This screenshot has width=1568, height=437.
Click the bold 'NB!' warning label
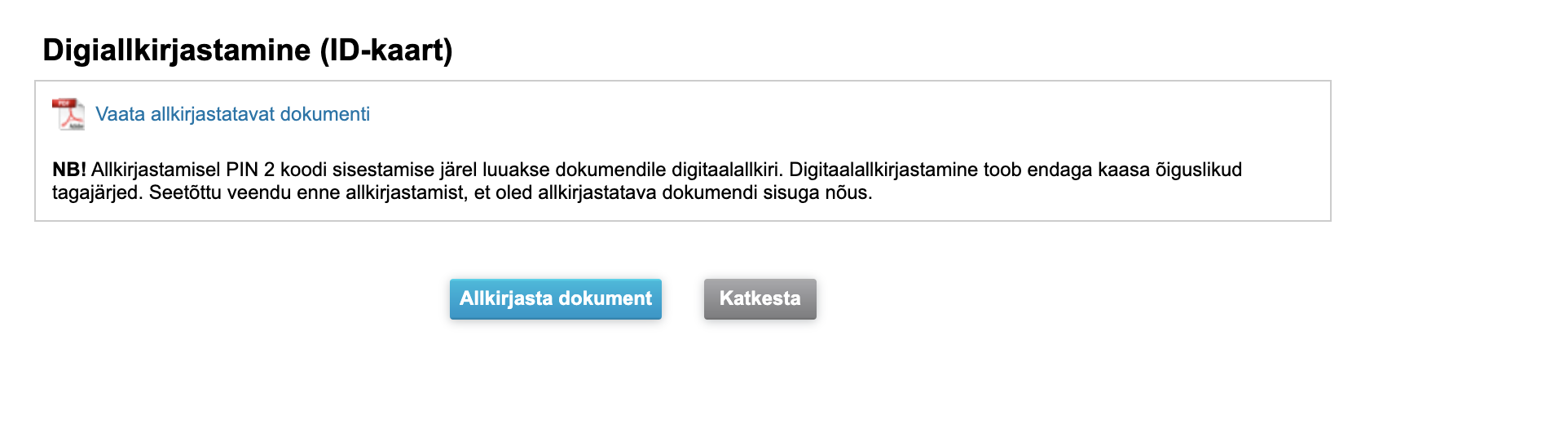(x=69, y=170)
